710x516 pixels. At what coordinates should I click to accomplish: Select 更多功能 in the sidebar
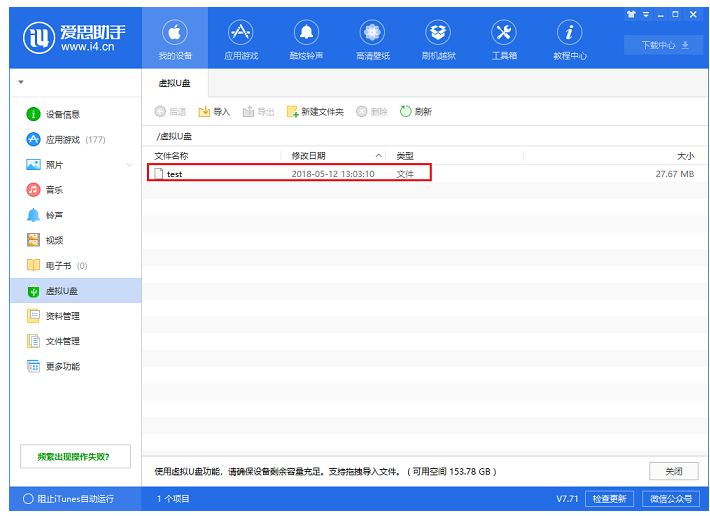tap(76, 366)
